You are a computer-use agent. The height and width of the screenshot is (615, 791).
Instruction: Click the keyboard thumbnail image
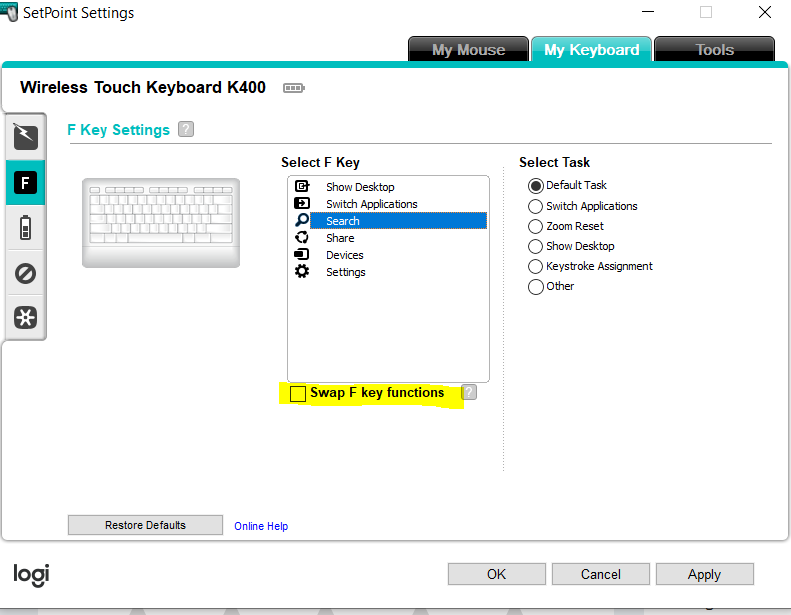click(161, 222)
